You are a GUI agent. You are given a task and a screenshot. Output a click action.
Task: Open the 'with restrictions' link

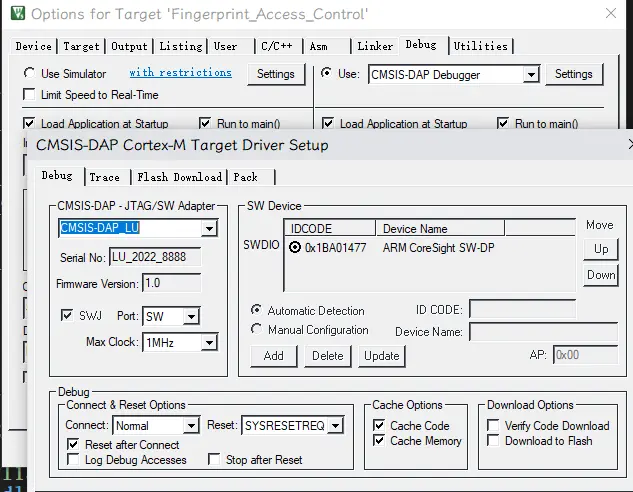coord(180,73)
